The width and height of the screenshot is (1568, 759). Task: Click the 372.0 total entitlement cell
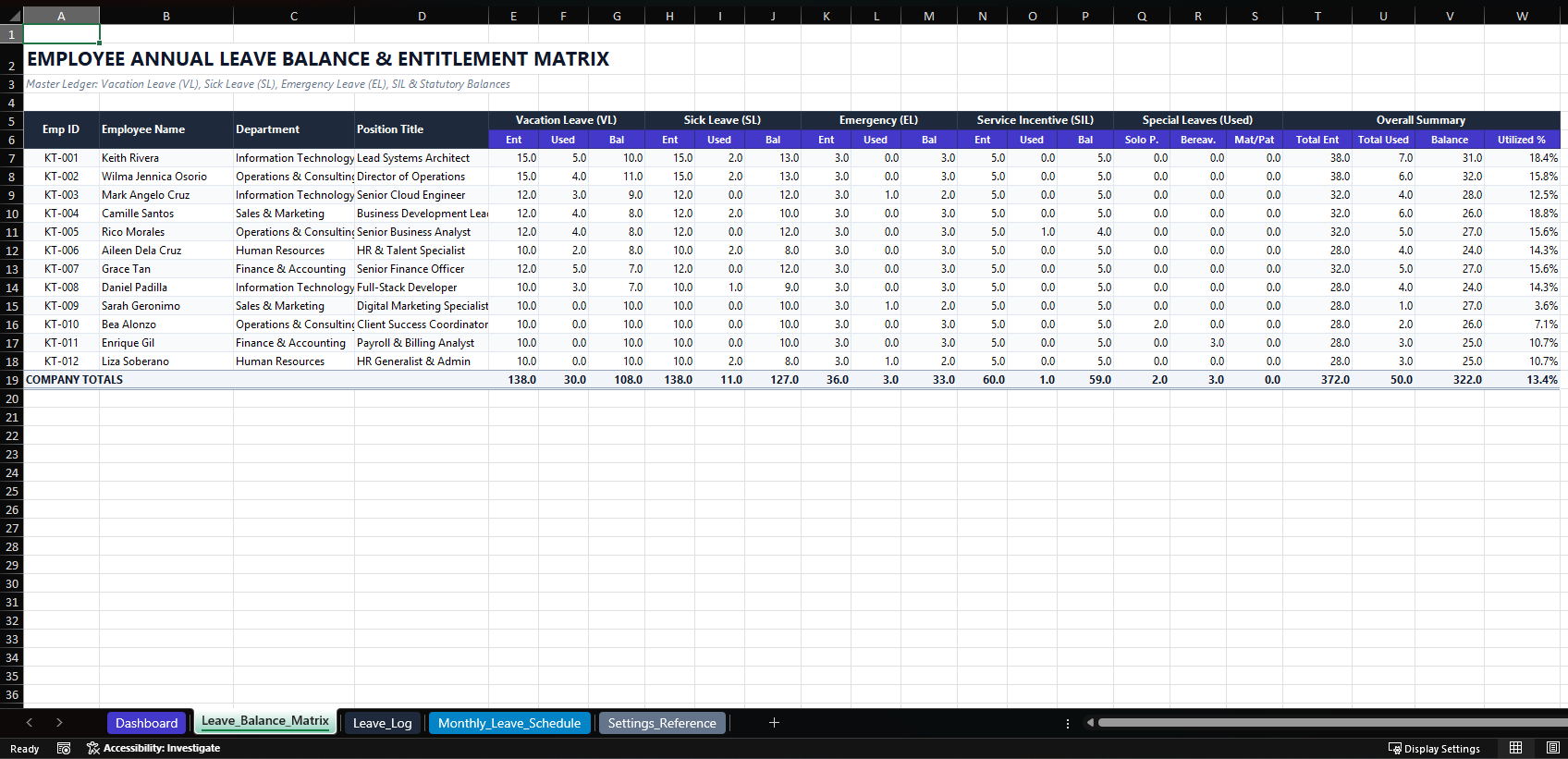coord(1317,380)
